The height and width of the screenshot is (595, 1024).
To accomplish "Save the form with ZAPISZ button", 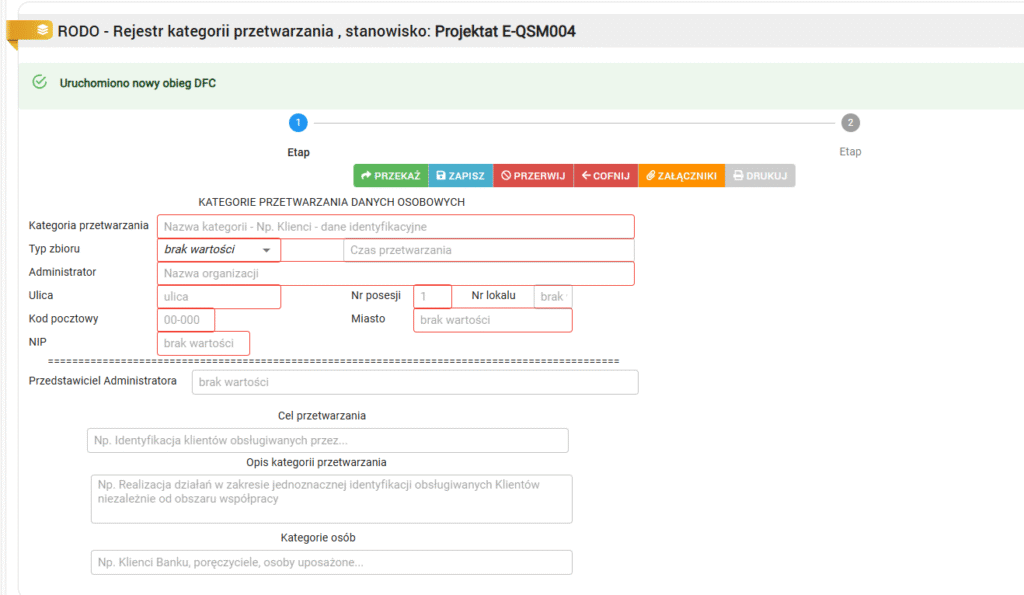I will (460, 176).
